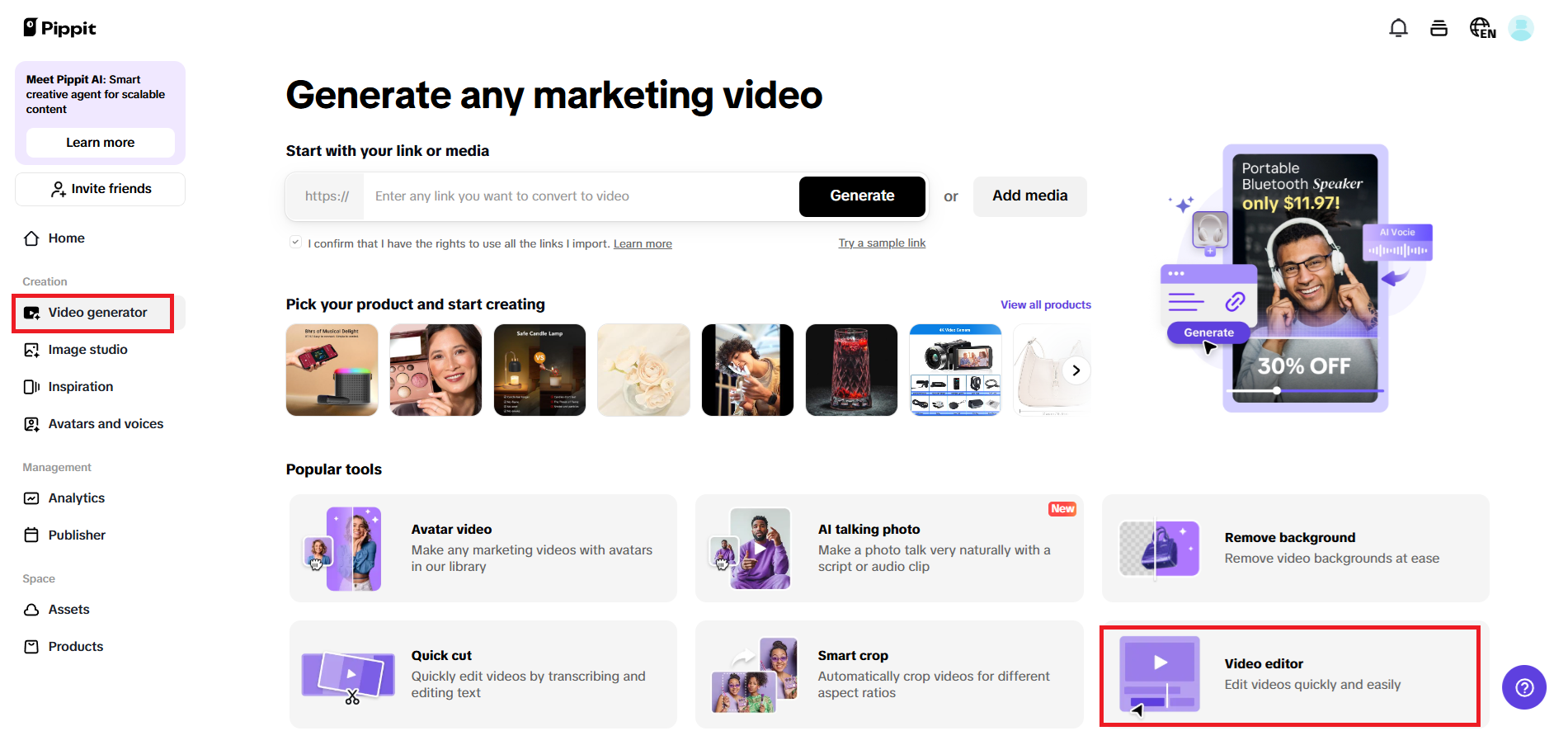Click the link input field
This screenshot has width=1568, height=731.
click(x=581, y=196)
